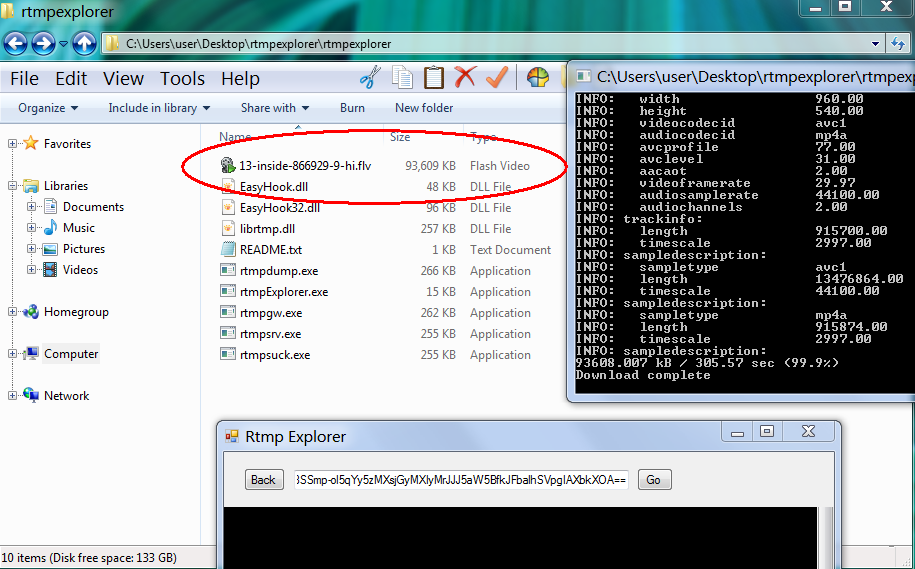Open the Music library
The height and width of the screenshot is (569, 915).
[x=79, y=228]
